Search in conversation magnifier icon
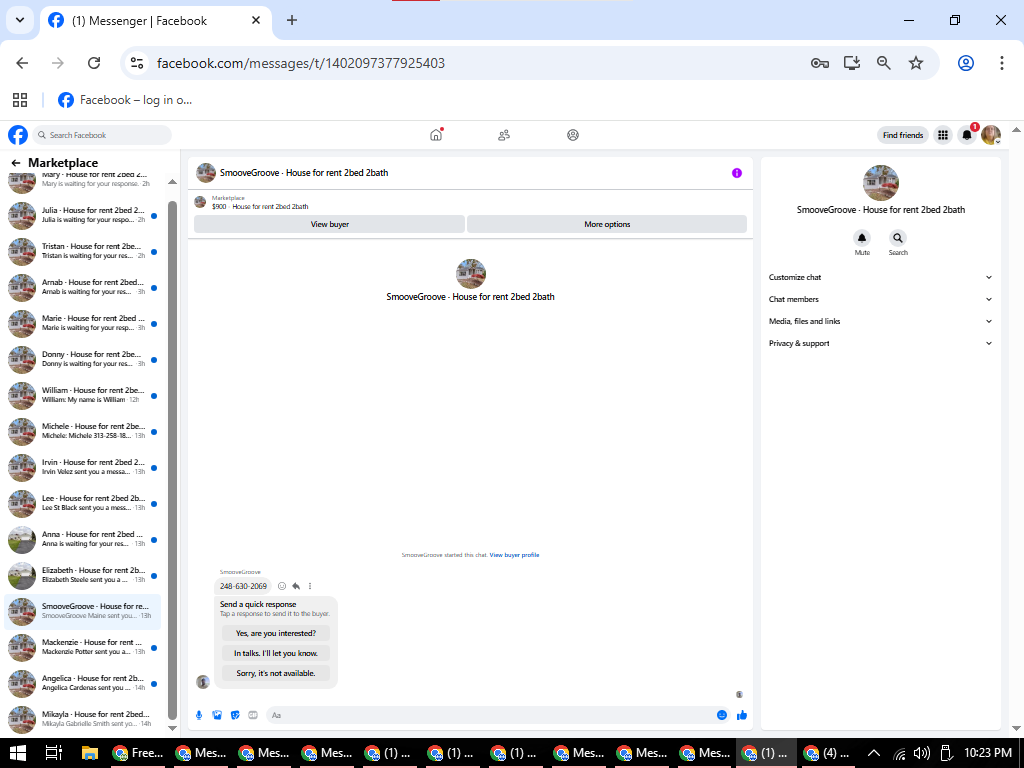Screen dimensions: 1024x768 pos(898,238)
